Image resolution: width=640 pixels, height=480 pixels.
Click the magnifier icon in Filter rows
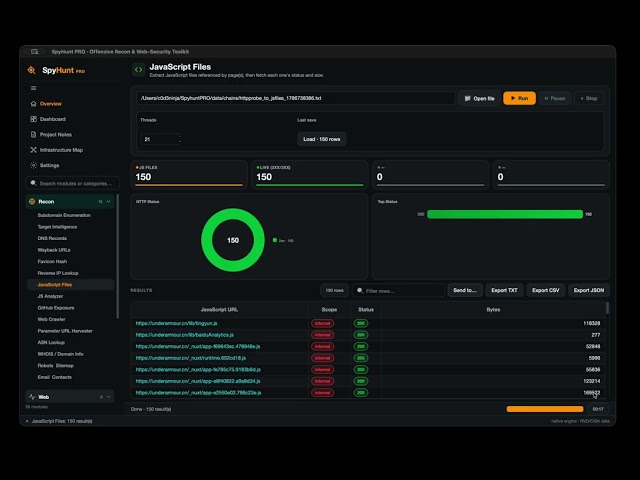pyautogui.click(x=360, y=291)
